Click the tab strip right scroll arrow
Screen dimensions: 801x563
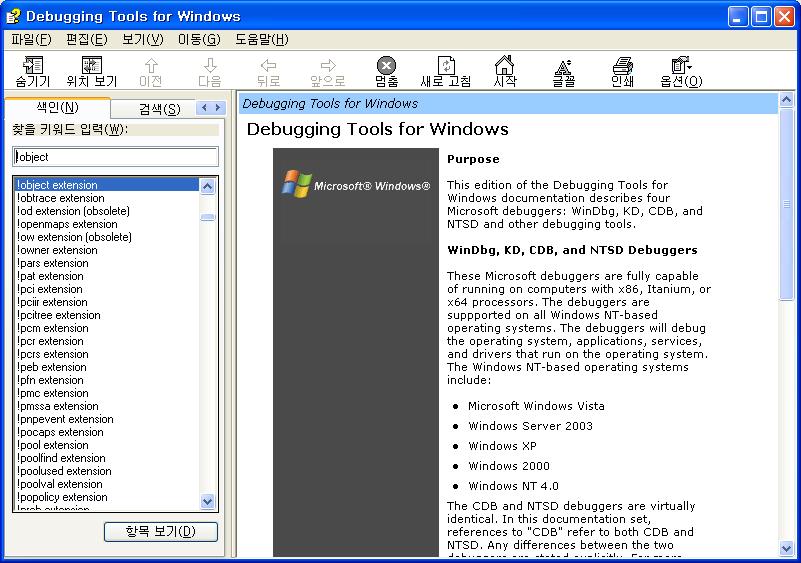218,107
